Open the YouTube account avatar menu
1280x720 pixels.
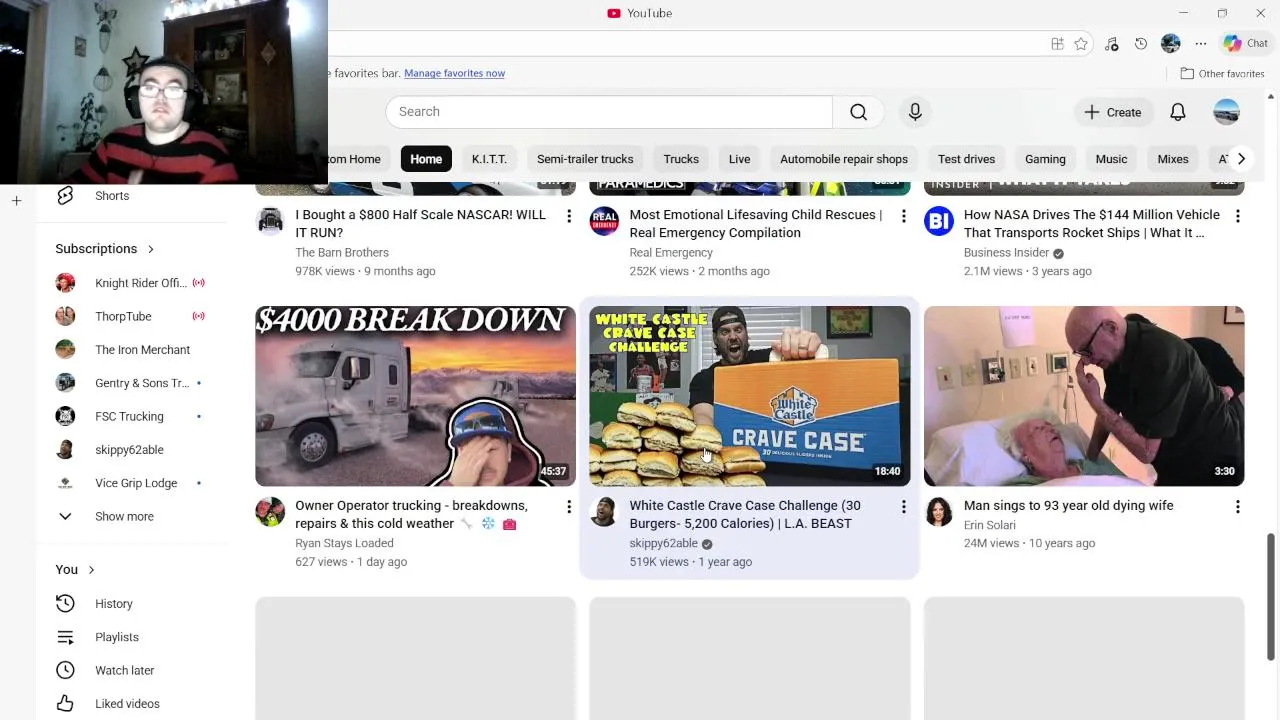pyautogui.click(x=1227, y=112)
